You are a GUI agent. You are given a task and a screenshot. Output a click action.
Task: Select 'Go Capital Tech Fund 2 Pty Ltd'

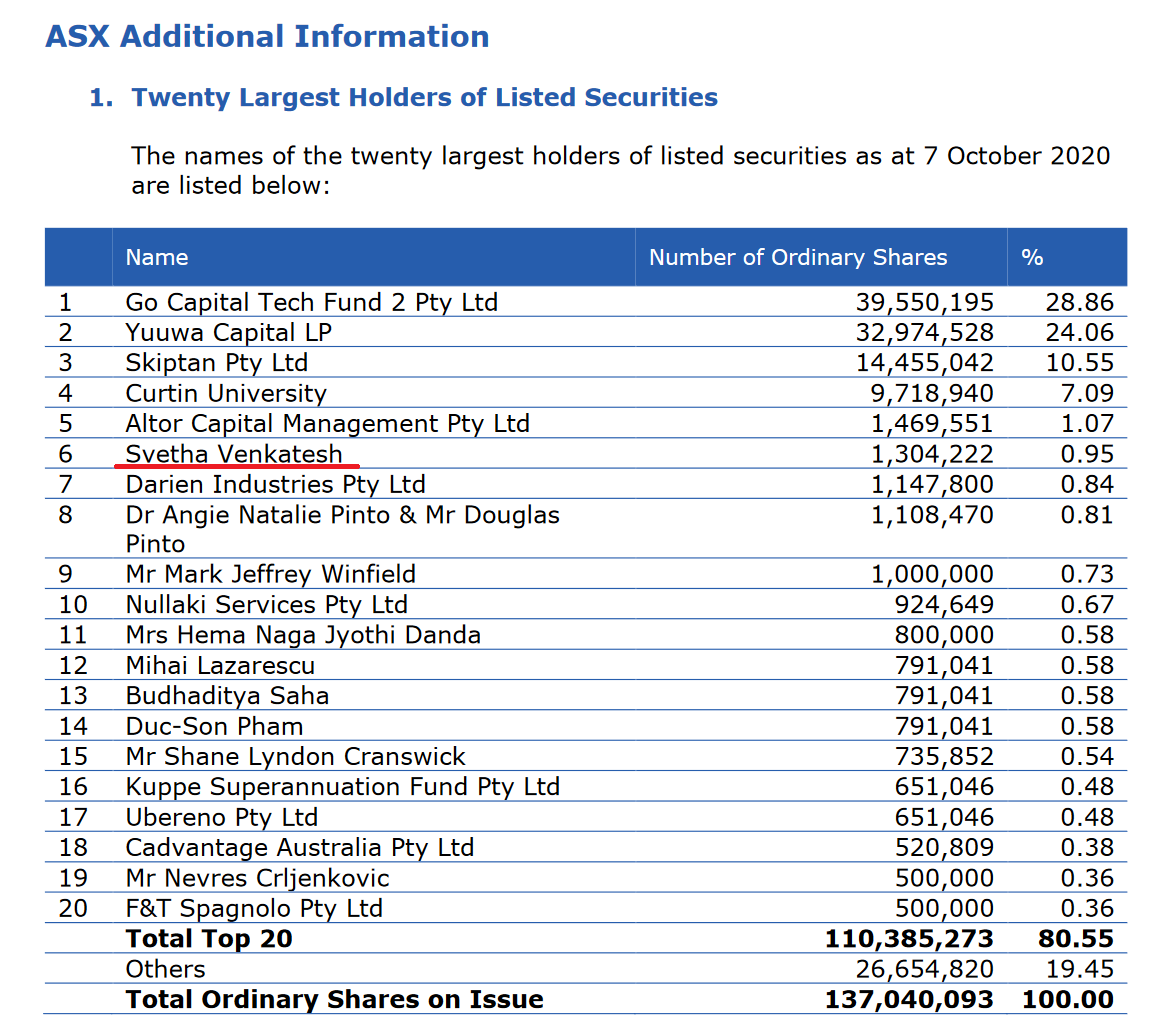(312, 302)
